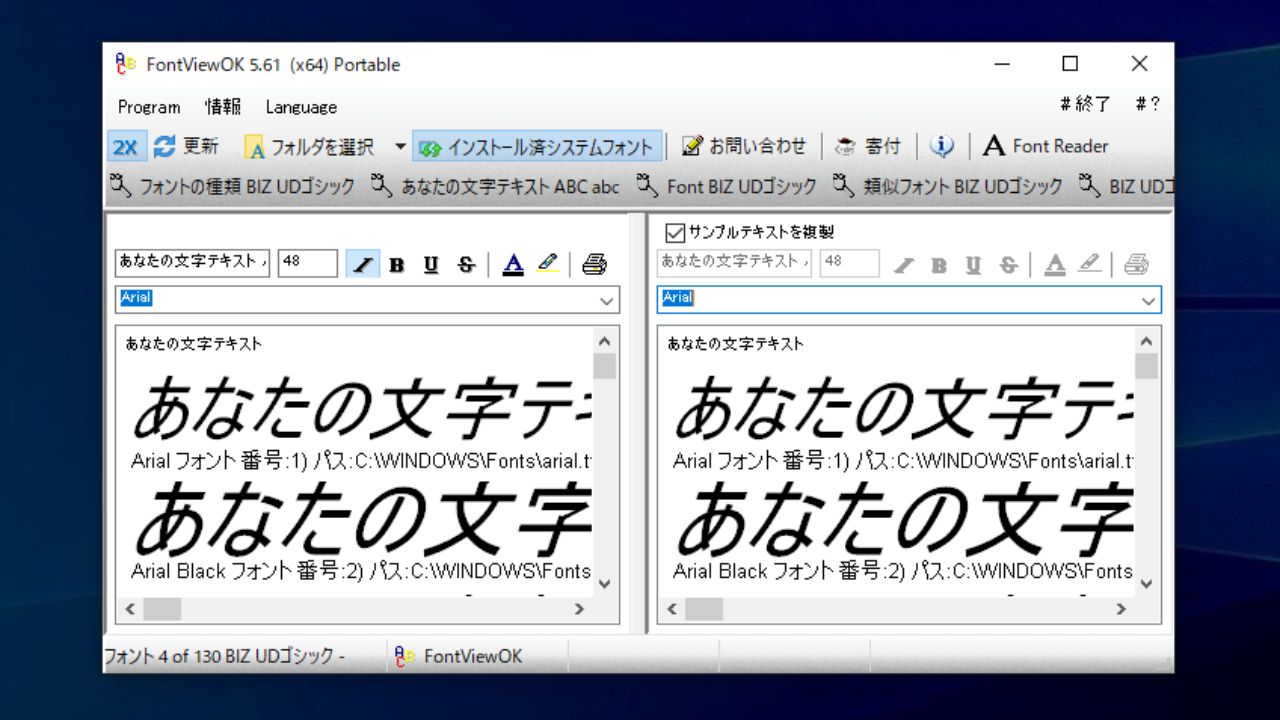Click status bar フォント 4 of 130 text
This screenshot has height=720, width=1280.
tap(224, 657)
